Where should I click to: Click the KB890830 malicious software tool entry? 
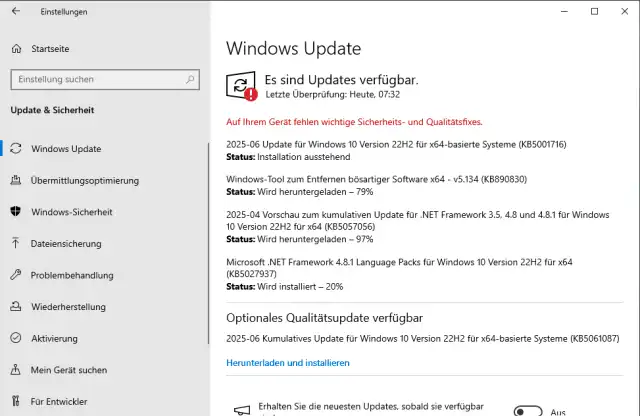coord(376,179)
